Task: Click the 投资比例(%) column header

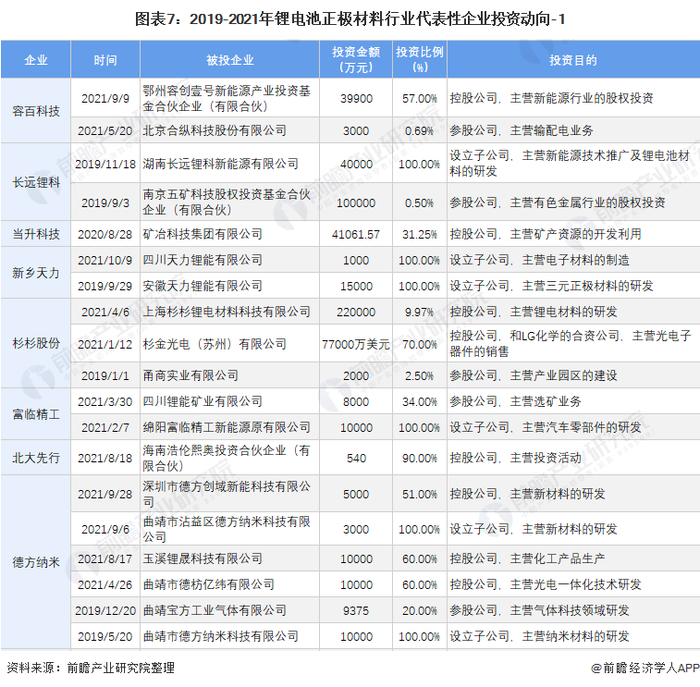Action: pyautogui.click(x=420, y=59)
